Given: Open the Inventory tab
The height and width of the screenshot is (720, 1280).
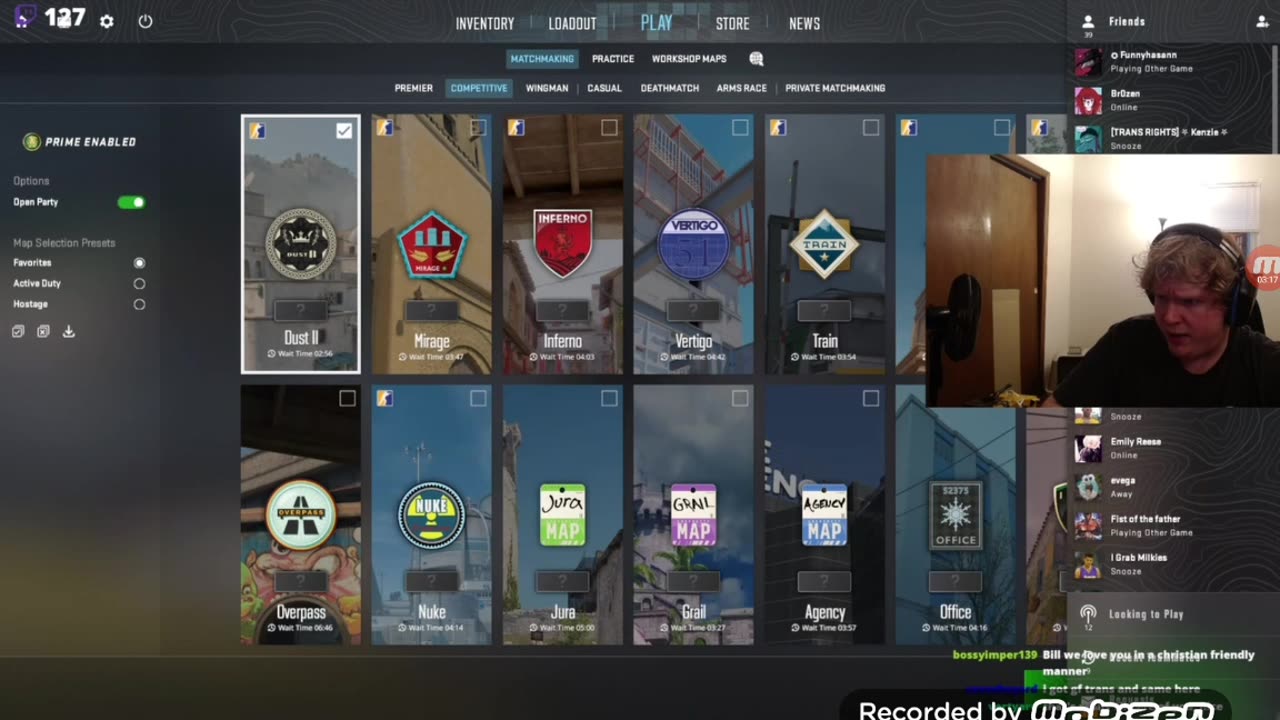Looking at the screenshot, I should pyautogui.click(x=485, y=24).
